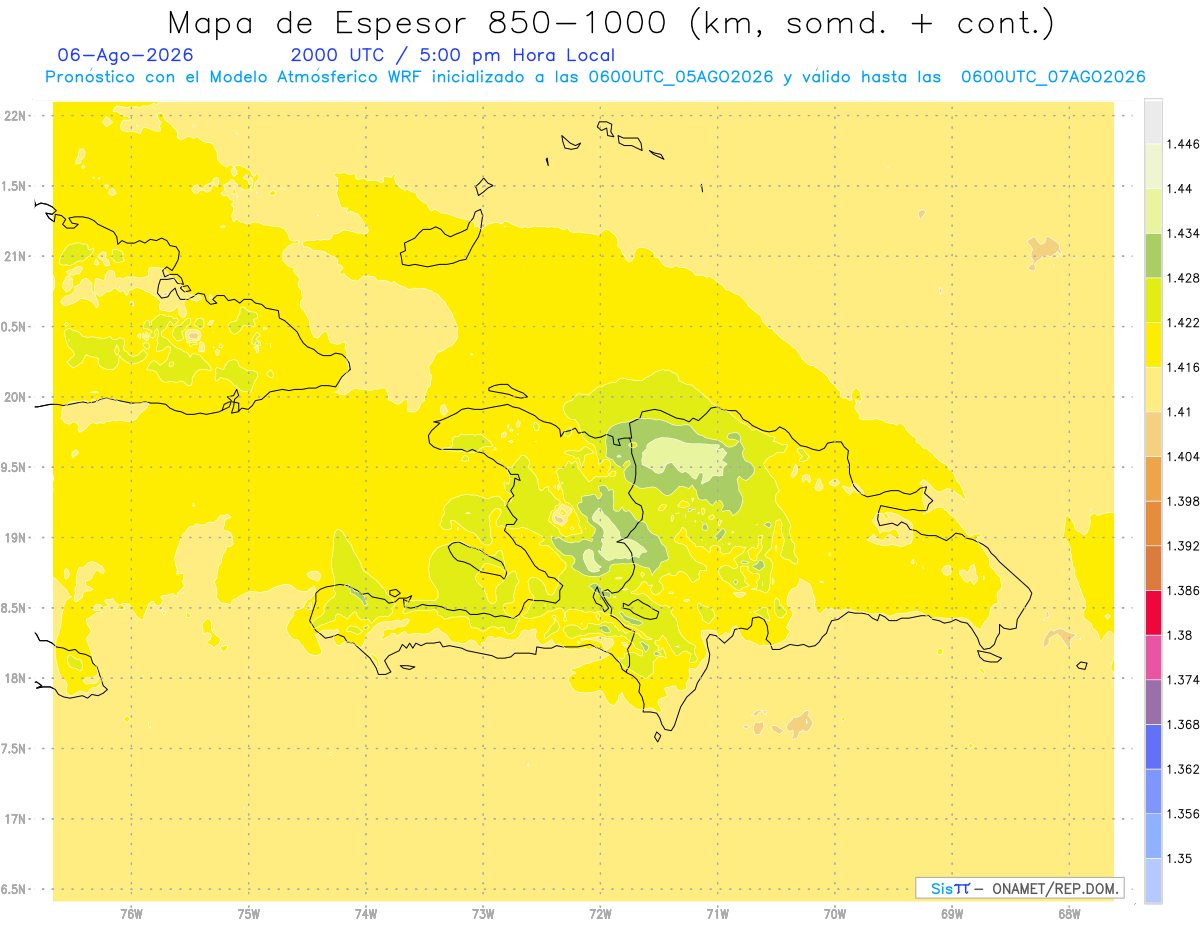
Task: Click the legend value 1.362
Action: 1183,769
